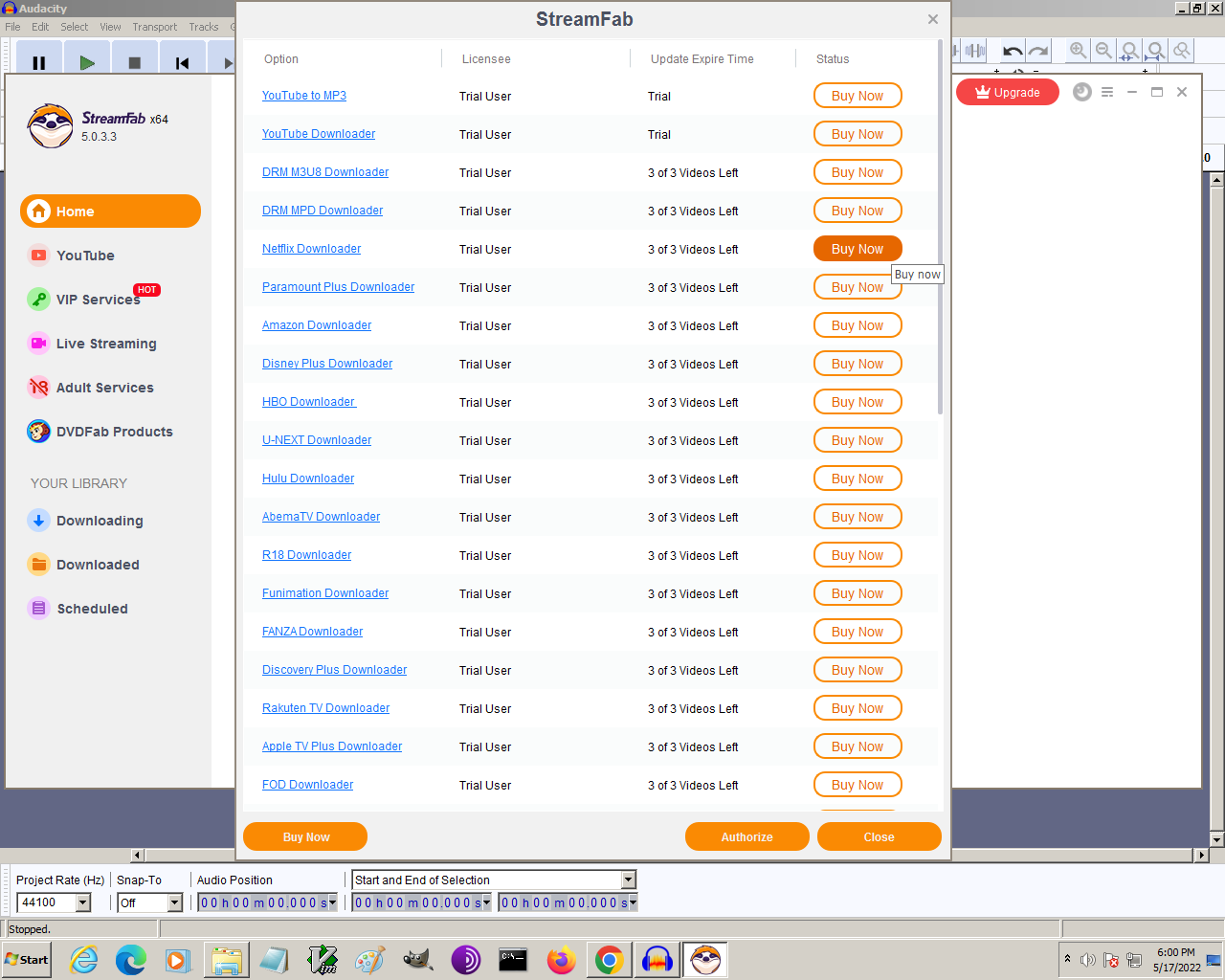
Task: Click Fit Project to Width zoom icon
Action: pos(1156,51)
